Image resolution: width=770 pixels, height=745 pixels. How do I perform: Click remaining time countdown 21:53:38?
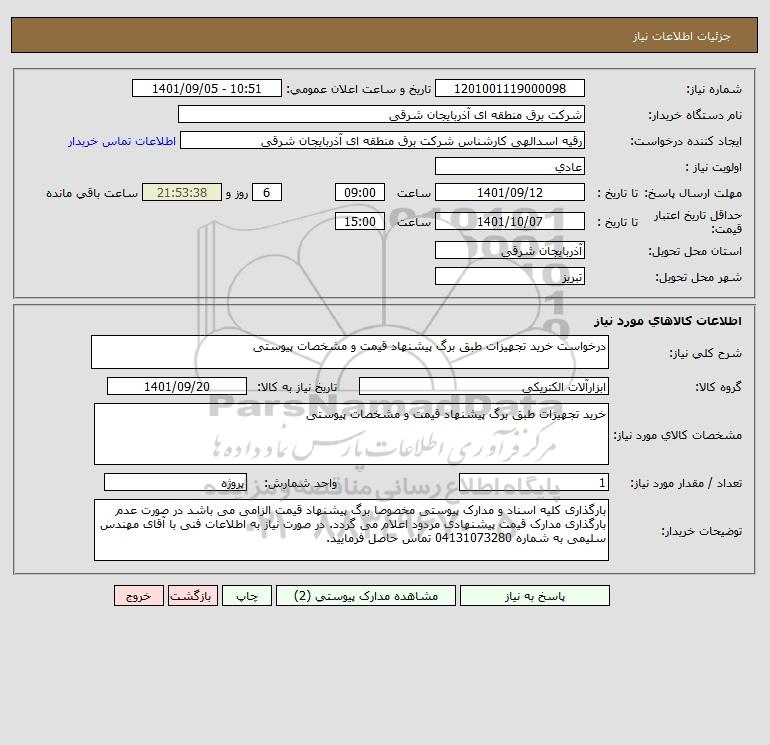(182, 193)
